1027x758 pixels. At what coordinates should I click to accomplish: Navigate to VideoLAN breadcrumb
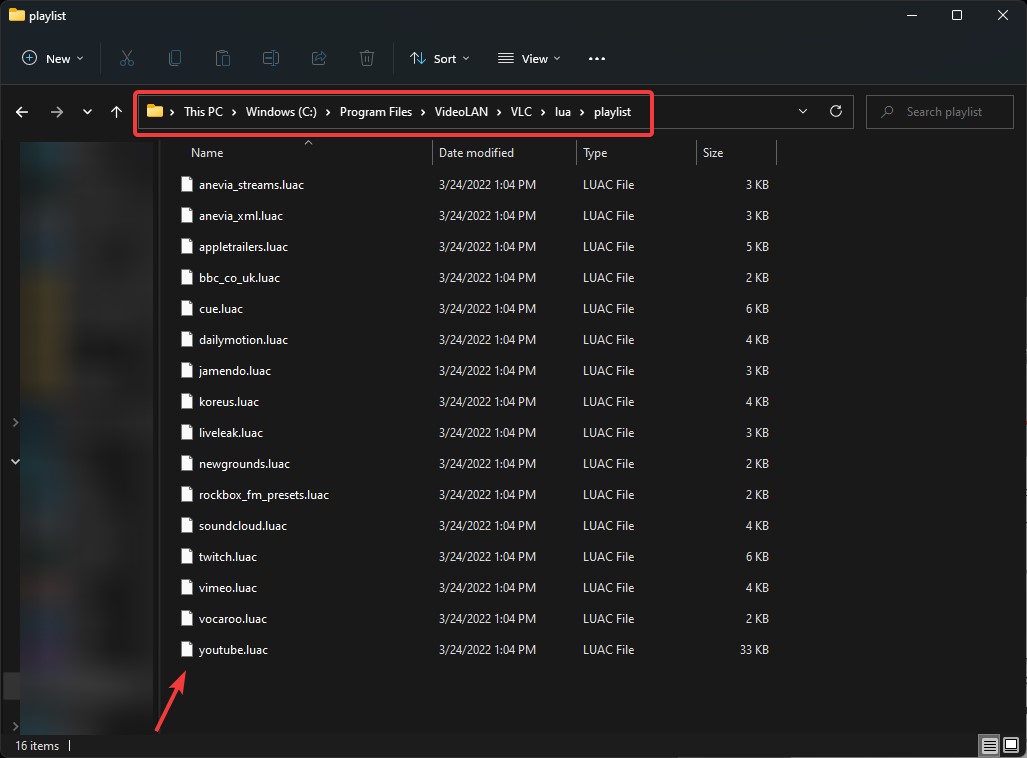(x=461, y=111)
